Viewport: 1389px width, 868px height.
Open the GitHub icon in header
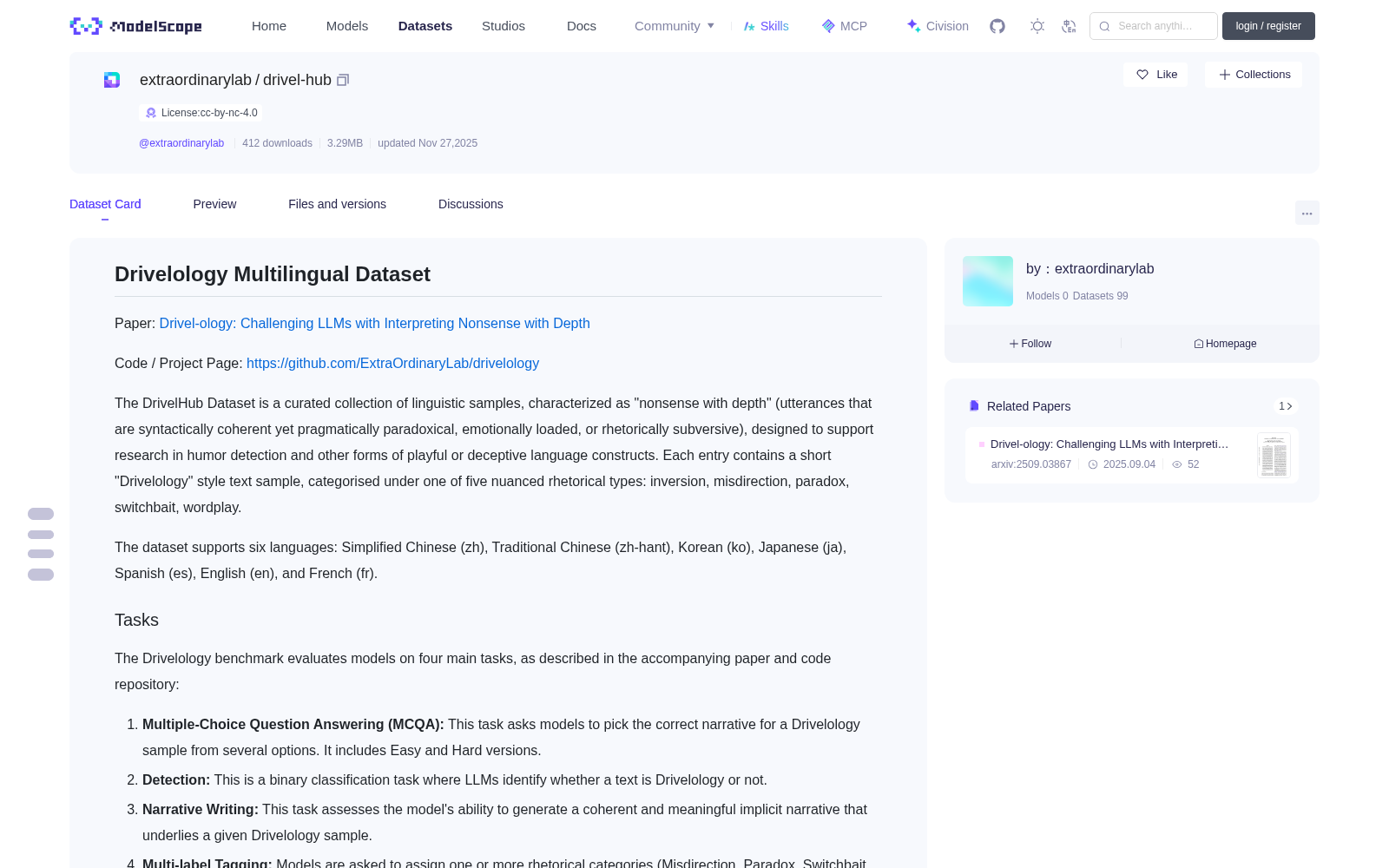[x=997, y=26]
